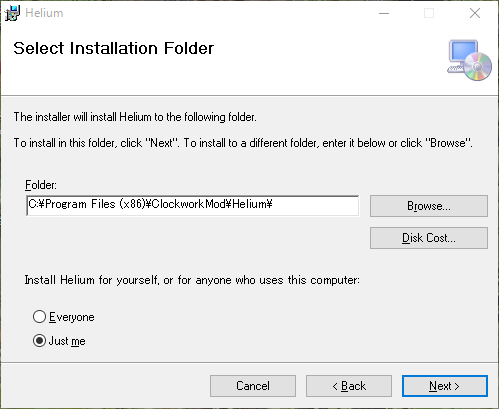Go back with the Back button
The image size is (499, 409).
(x=349, y=386)
